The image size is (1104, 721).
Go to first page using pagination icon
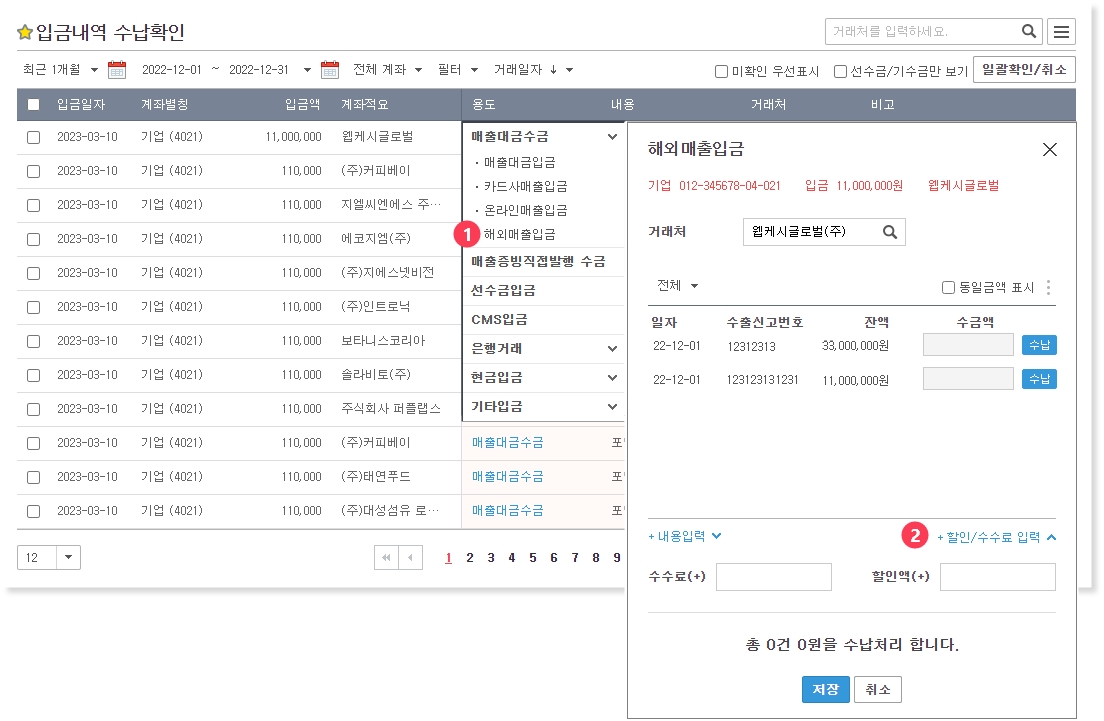coord(385,558)
